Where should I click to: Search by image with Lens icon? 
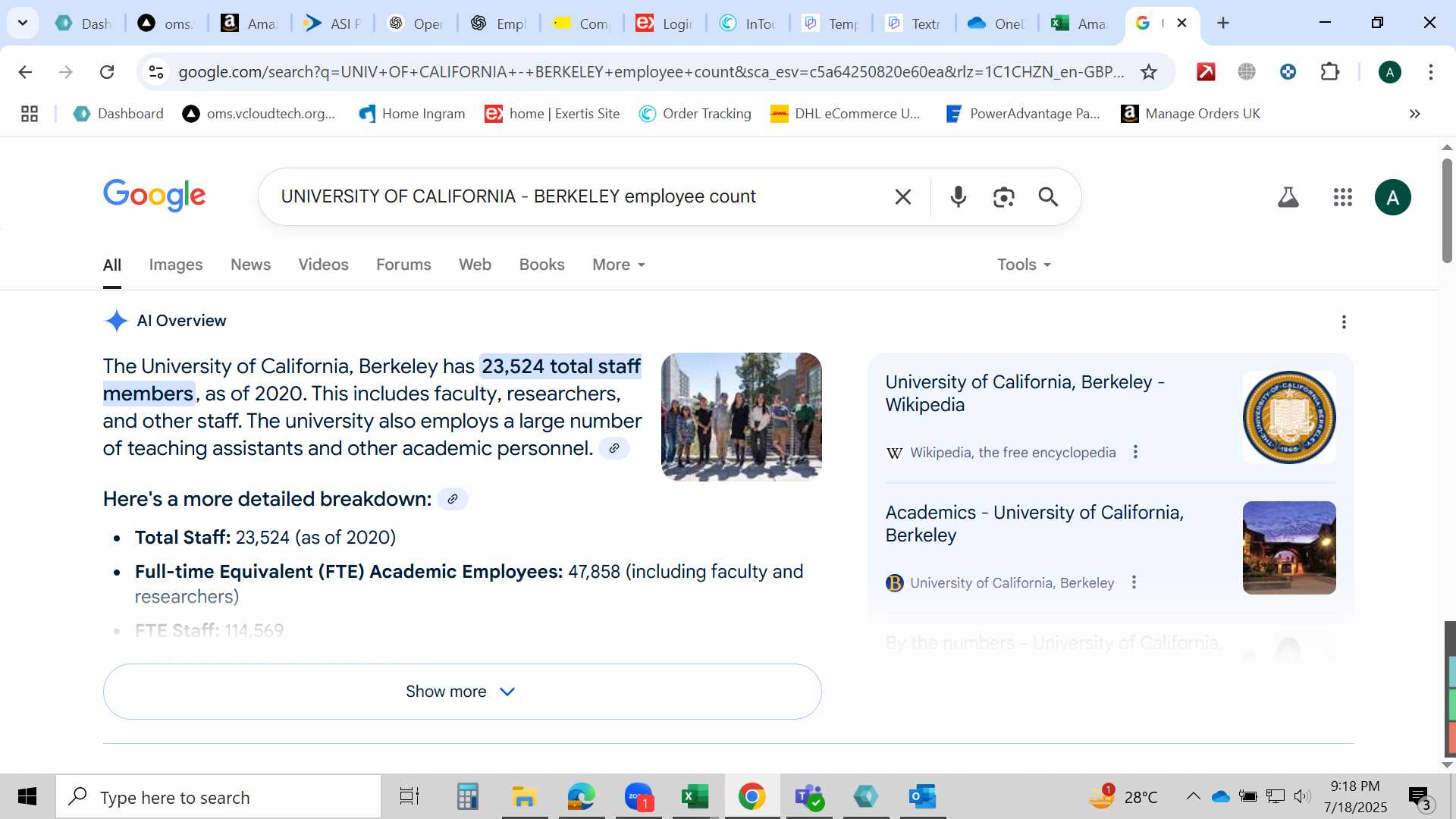[1003, 197]
